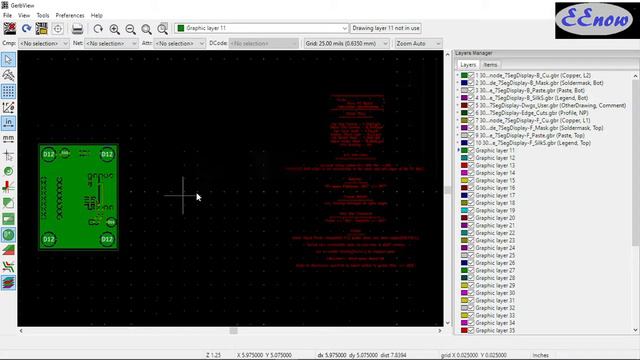The height and width of the screenshot is (360, 640).
Task: Toggle negative objects ghost mode icon
Action: (x=8, y=219)
